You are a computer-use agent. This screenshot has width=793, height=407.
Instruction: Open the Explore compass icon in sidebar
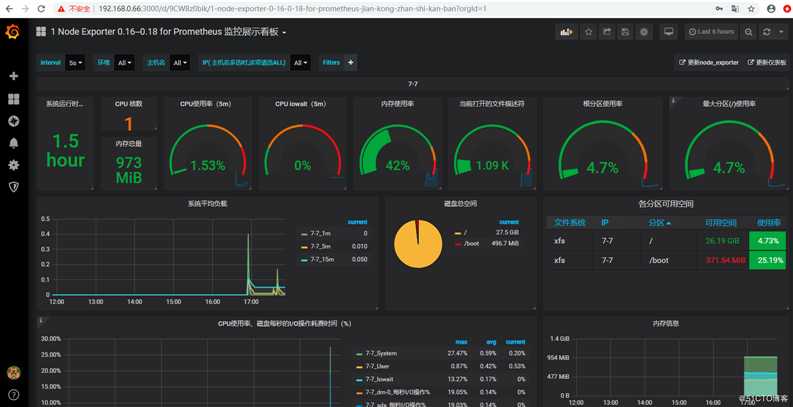[14, 121]
